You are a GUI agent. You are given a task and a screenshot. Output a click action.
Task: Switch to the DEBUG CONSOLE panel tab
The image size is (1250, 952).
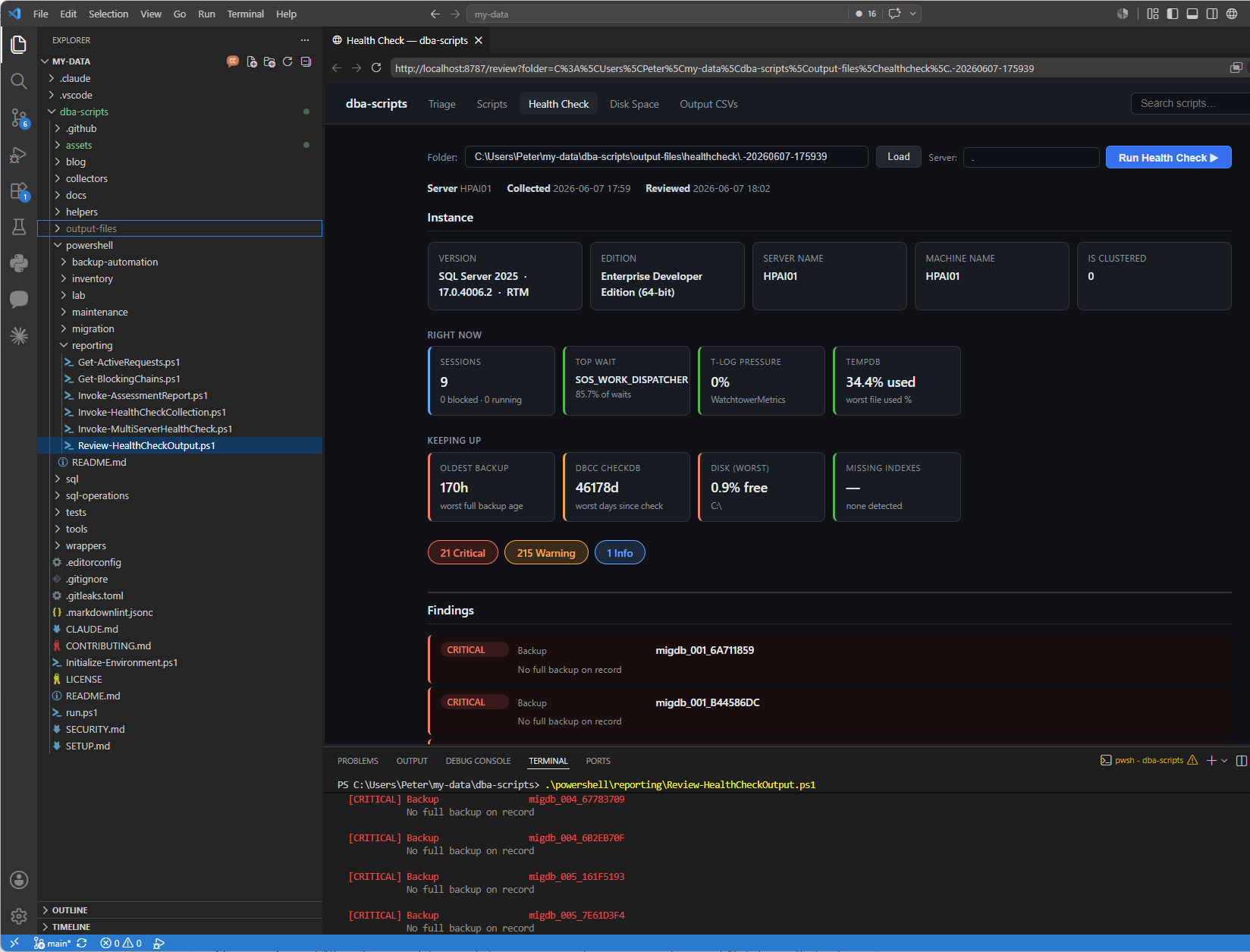479,761
